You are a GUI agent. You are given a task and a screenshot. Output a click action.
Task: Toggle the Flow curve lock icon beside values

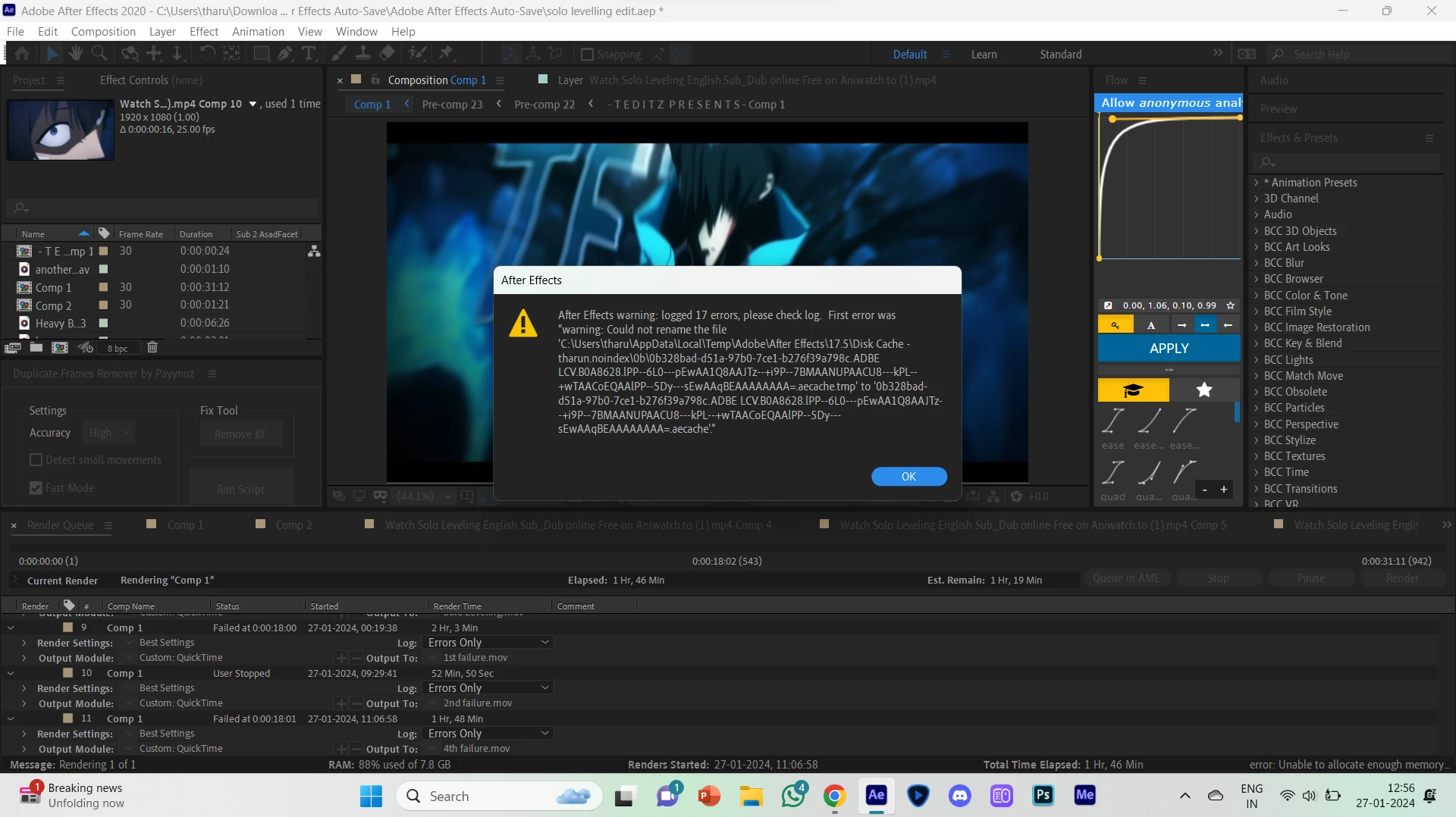coord(1108,305)
